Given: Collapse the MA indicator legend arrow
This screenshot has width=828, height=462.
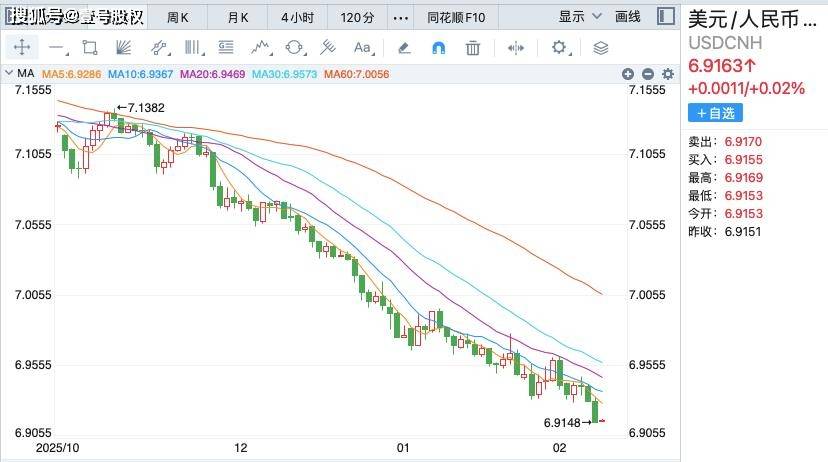Looking at the screenshot, I should click(9, 74).
